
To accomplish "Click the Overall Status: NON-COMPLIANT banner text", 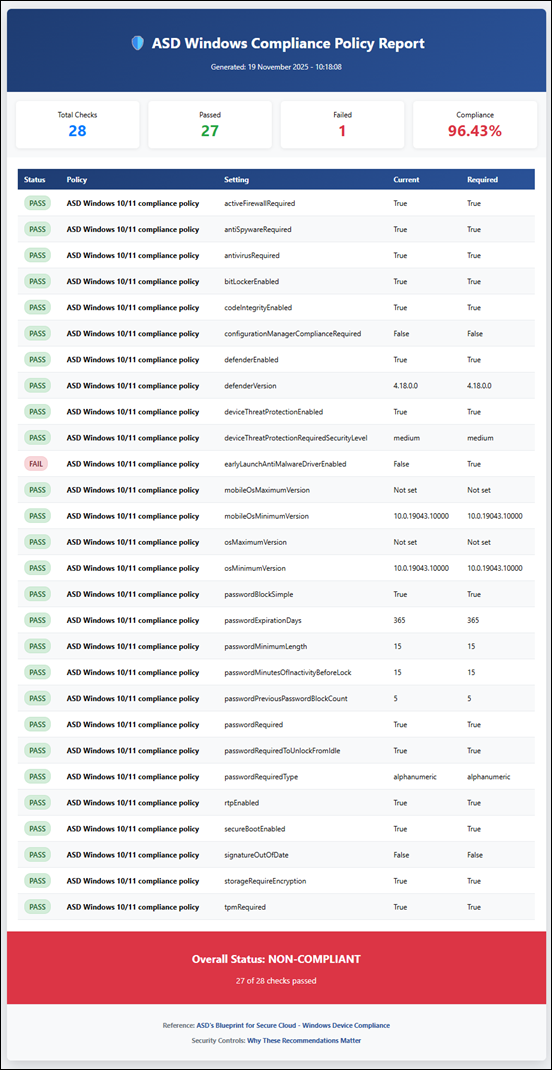I will click(276, 959).
